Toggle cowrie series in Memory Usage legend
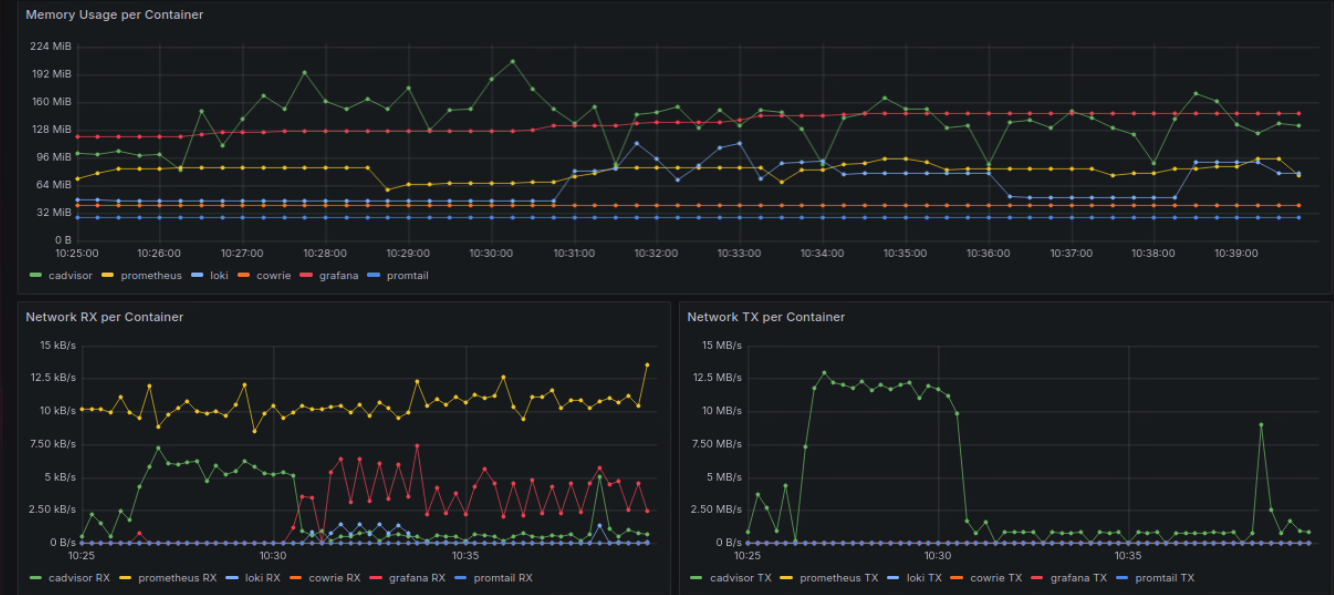The image size is (1334, 595). tap(273, 275)
